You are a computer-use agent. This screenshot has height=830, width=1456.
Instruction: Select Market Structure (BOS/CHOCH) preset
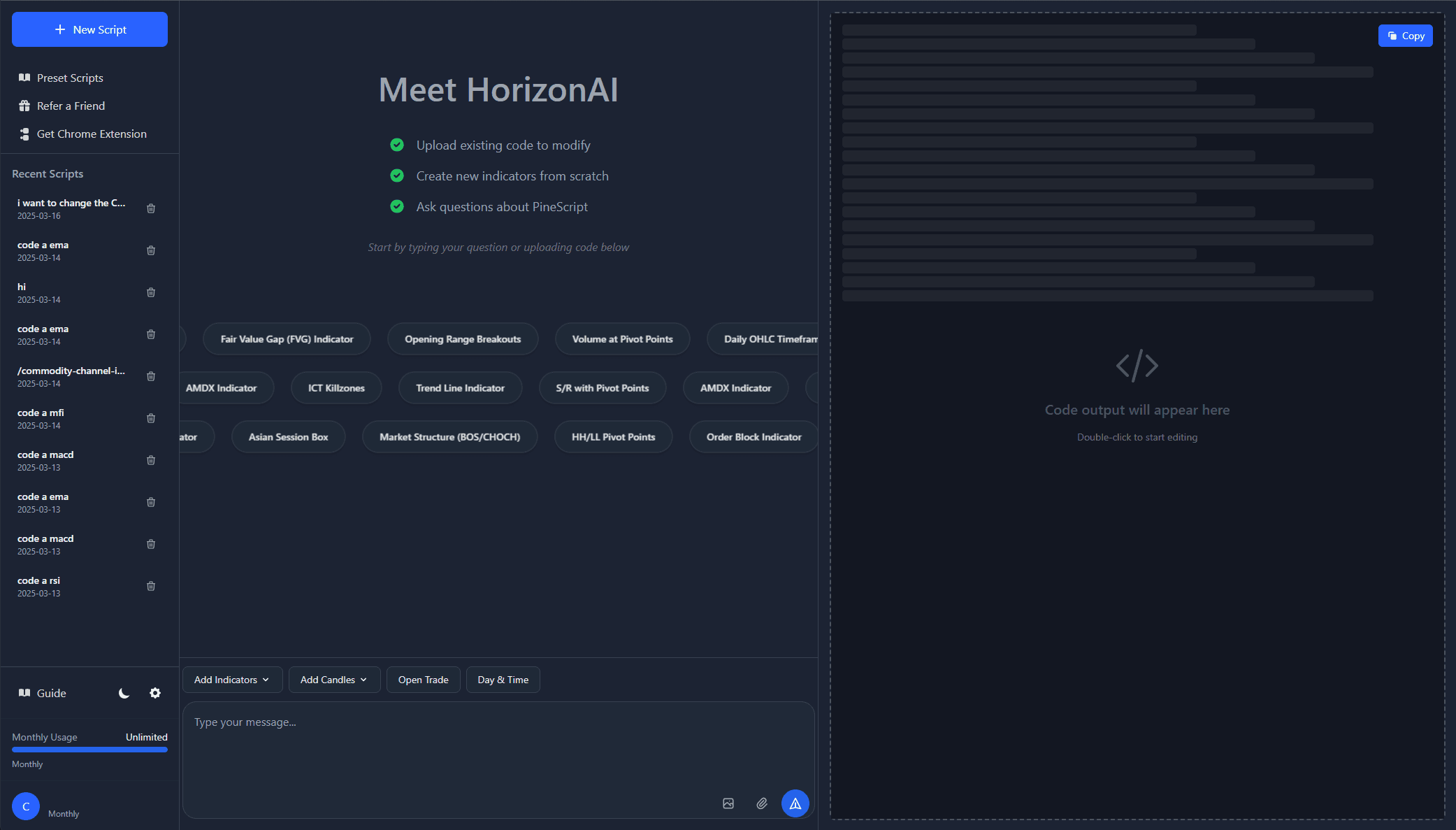coord(449,437)
